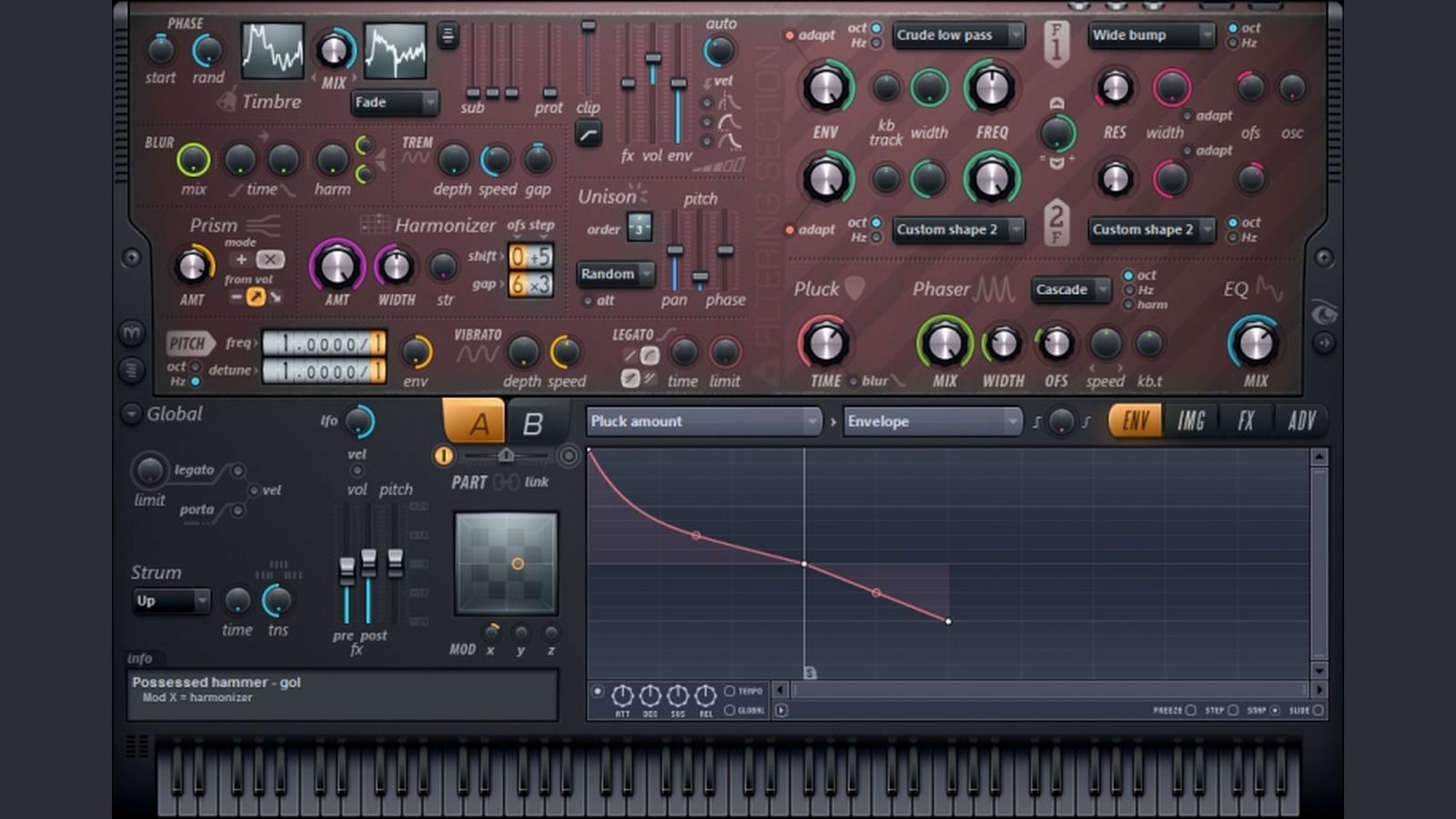
Task: Open the timbre options menu icon
Action: 448,35
